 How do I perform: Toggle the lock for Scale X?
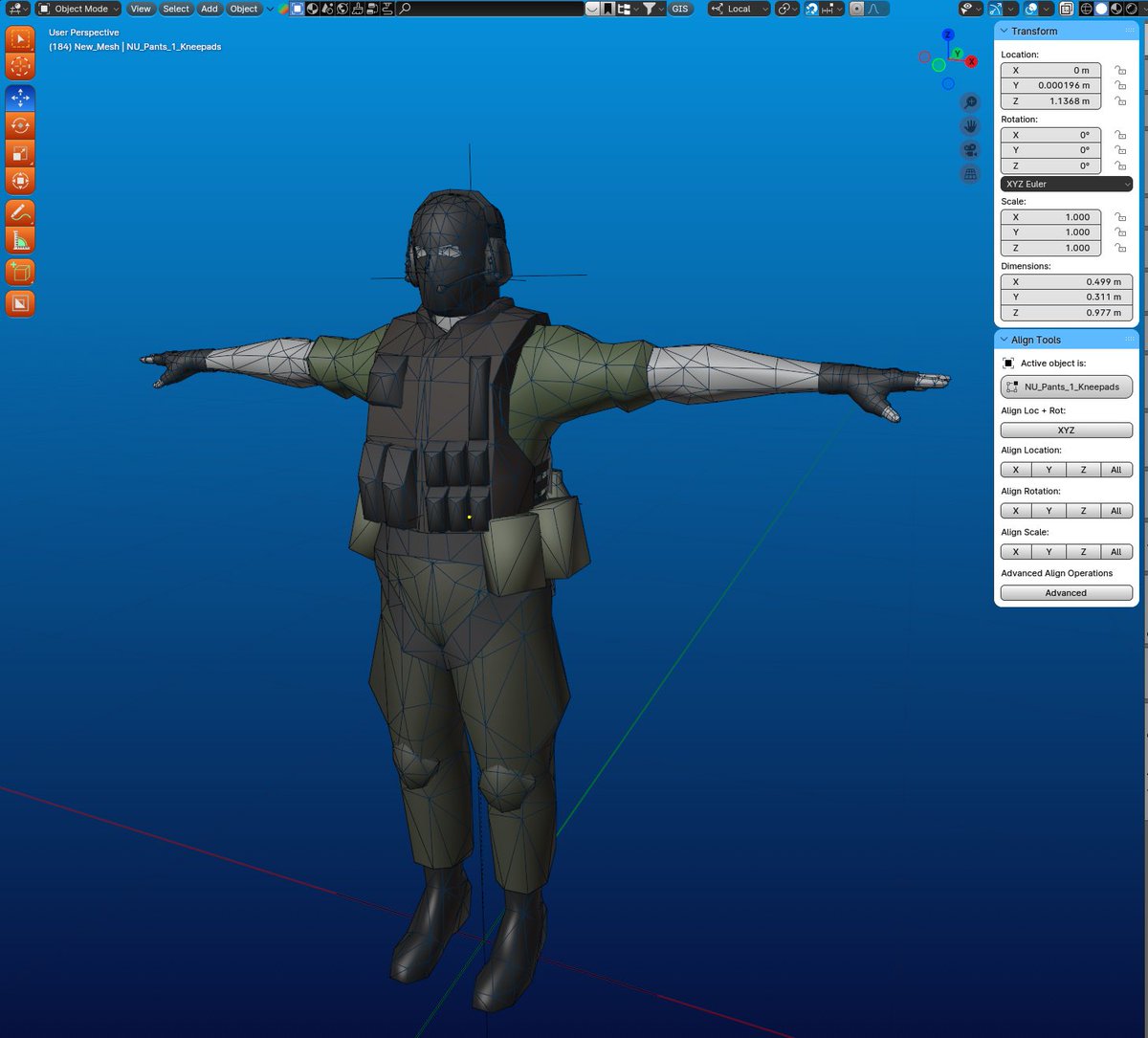[1120, 217]
